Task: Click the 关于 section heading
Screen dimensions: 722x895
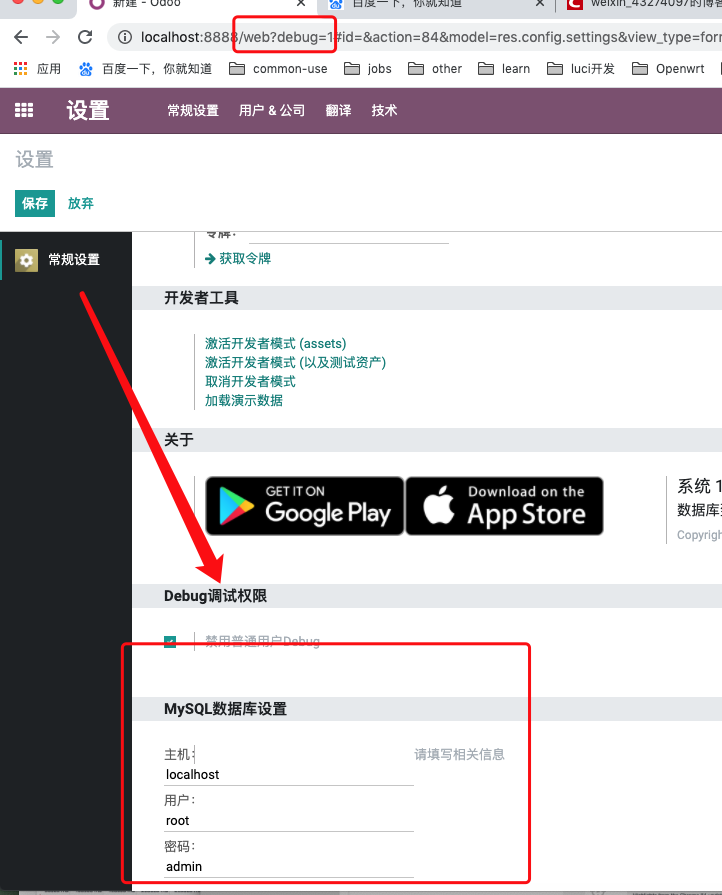Action: point(179,440)
